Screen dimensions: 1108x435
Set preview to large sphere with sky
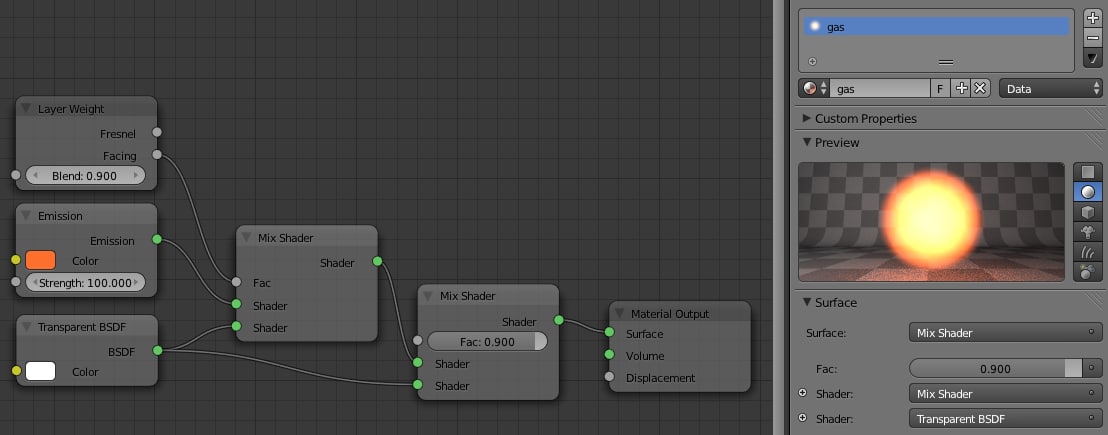[1088, 271]
